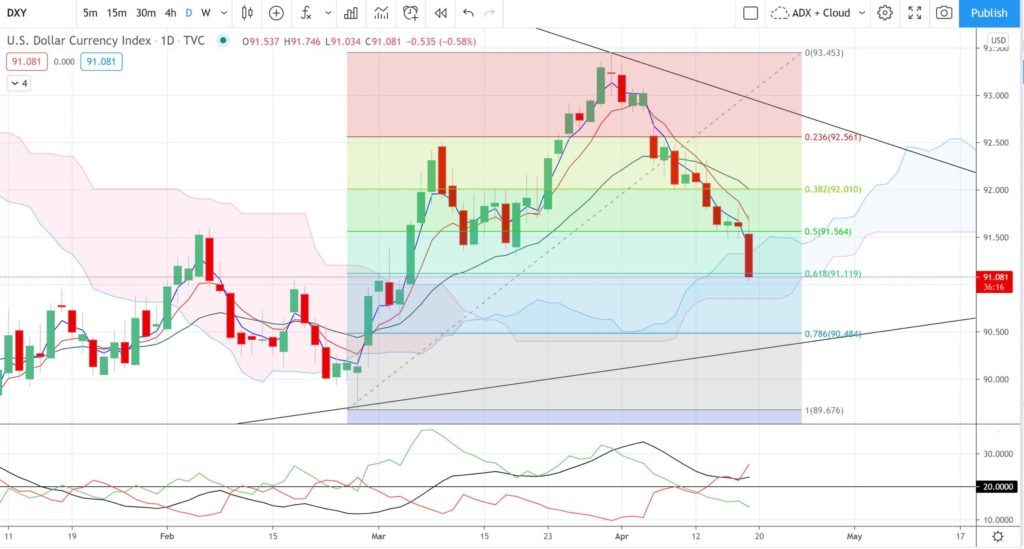Image resolution: width=1024 pixels, height=549 pixels.
Task: Expand the collapsed indicators legend showing 4
Action: (x=19, y=83)
